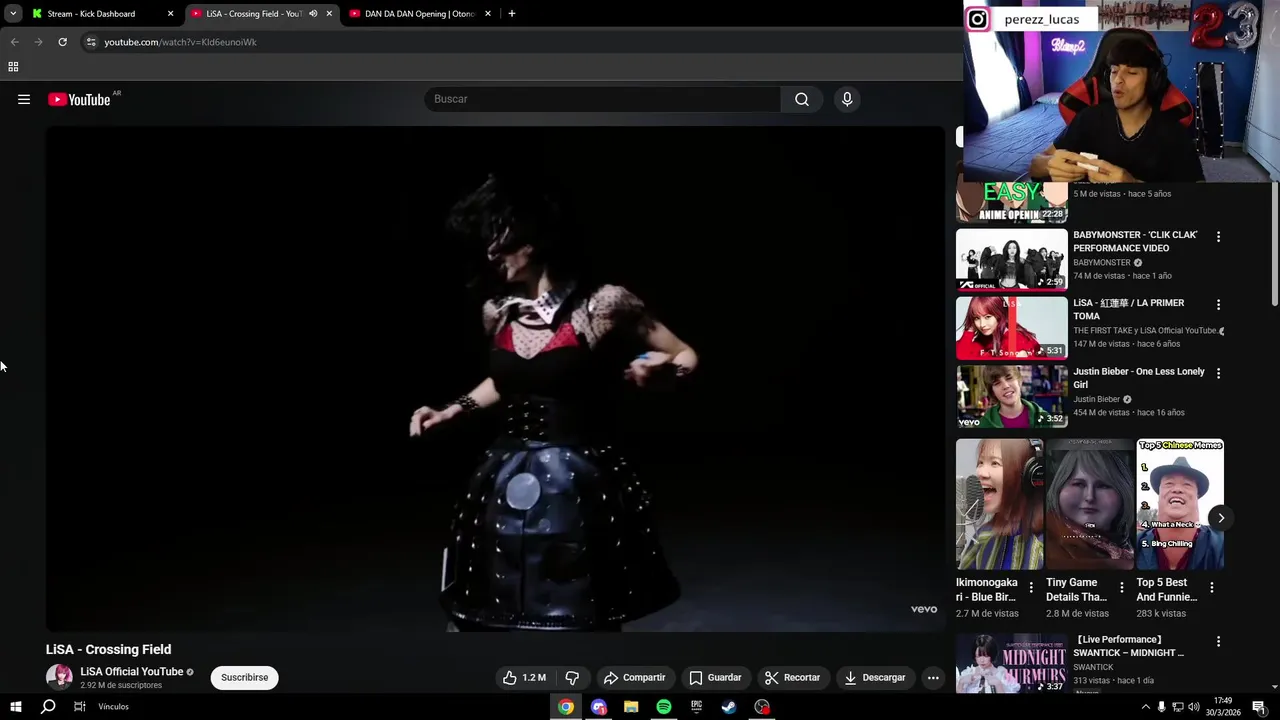Open LiSA THE FIRST TAKE video thumbnail

pyautogui.click(x=1011, y=328)
